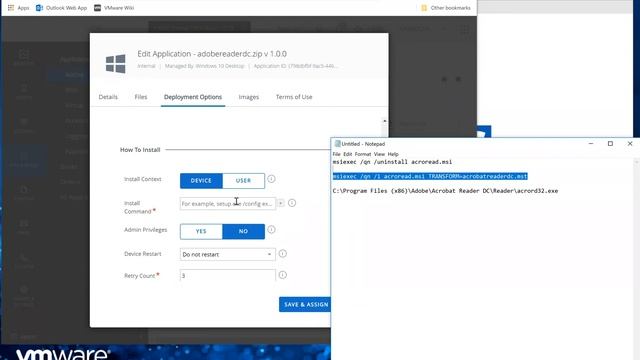
Task: Minimize the Notepad window
Action: 591,144
